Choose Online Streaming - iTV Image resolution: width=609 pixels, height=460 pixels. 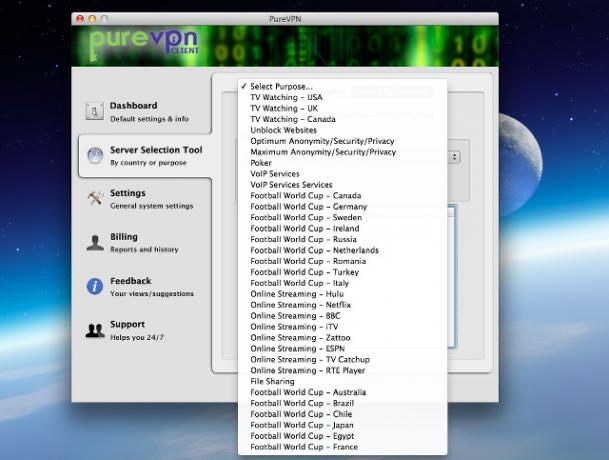tap(343, 326)
